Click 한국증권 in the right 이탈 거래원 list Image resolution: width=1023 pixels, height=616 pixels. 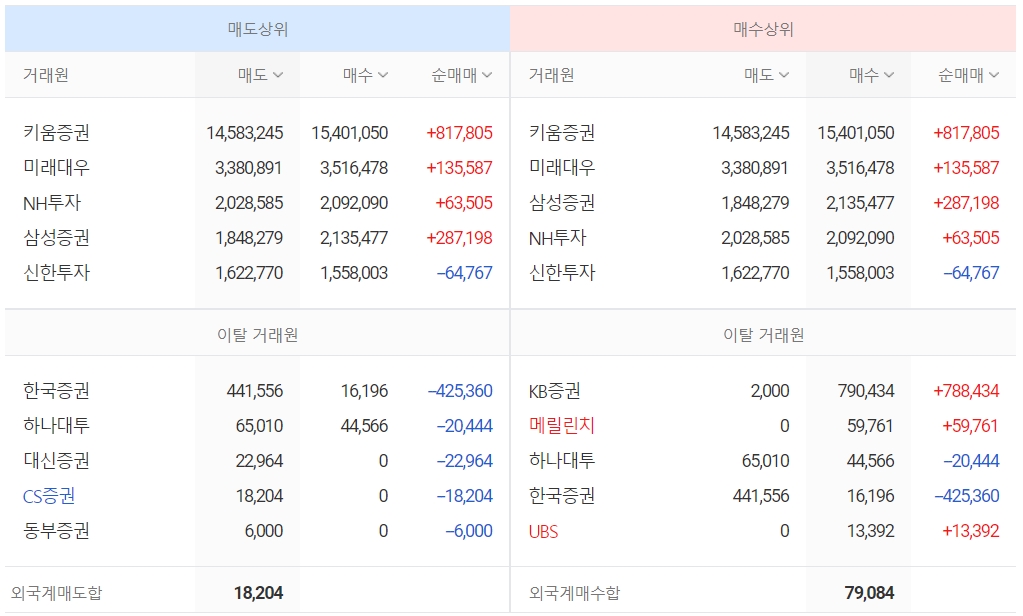(562, 496)
